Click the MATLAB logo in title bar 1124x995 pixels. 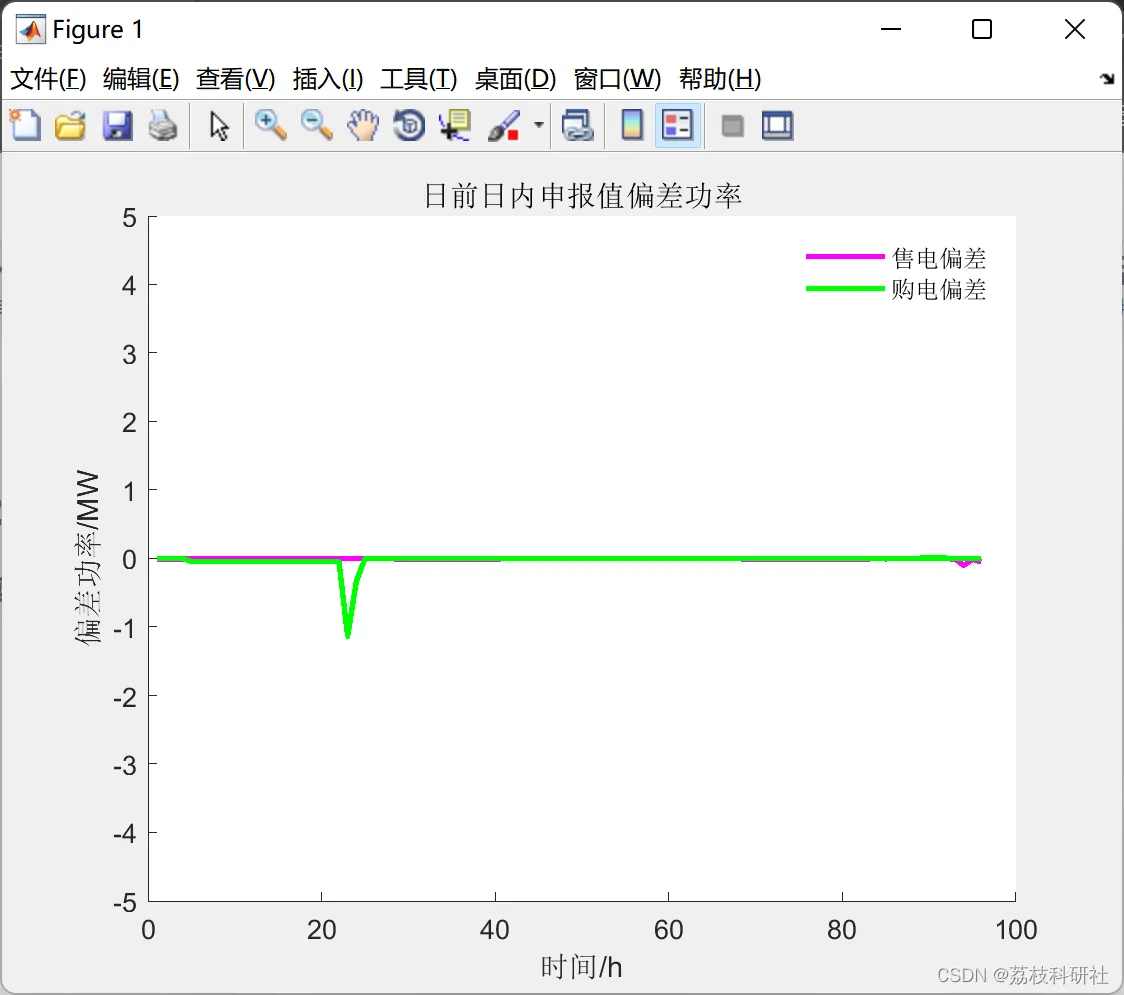tap(30, 29)
